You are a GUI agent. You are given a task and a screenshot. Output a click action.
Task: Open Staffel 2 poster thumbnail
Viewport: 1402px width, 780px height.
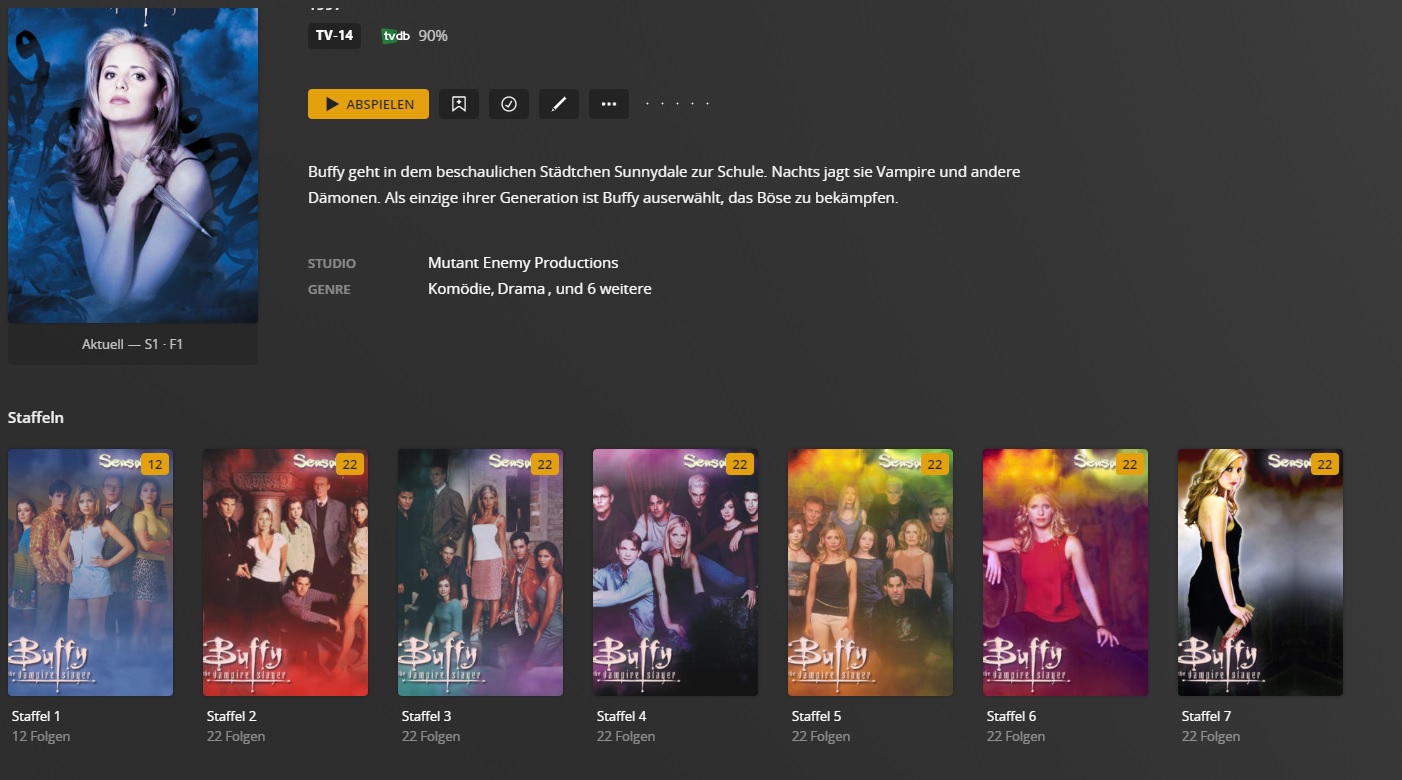coord(285,572)
